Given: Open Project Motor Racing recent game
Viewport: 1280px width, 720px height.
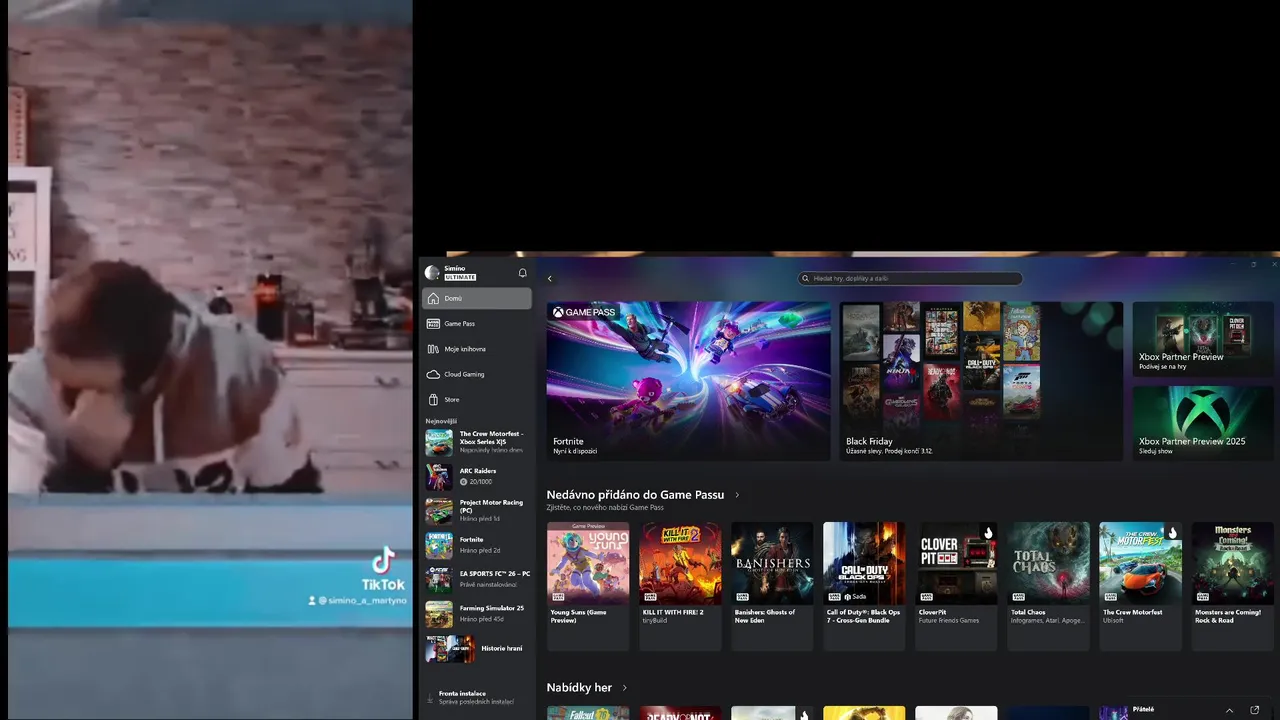Looking at the screenshot, I should [478, 511].
